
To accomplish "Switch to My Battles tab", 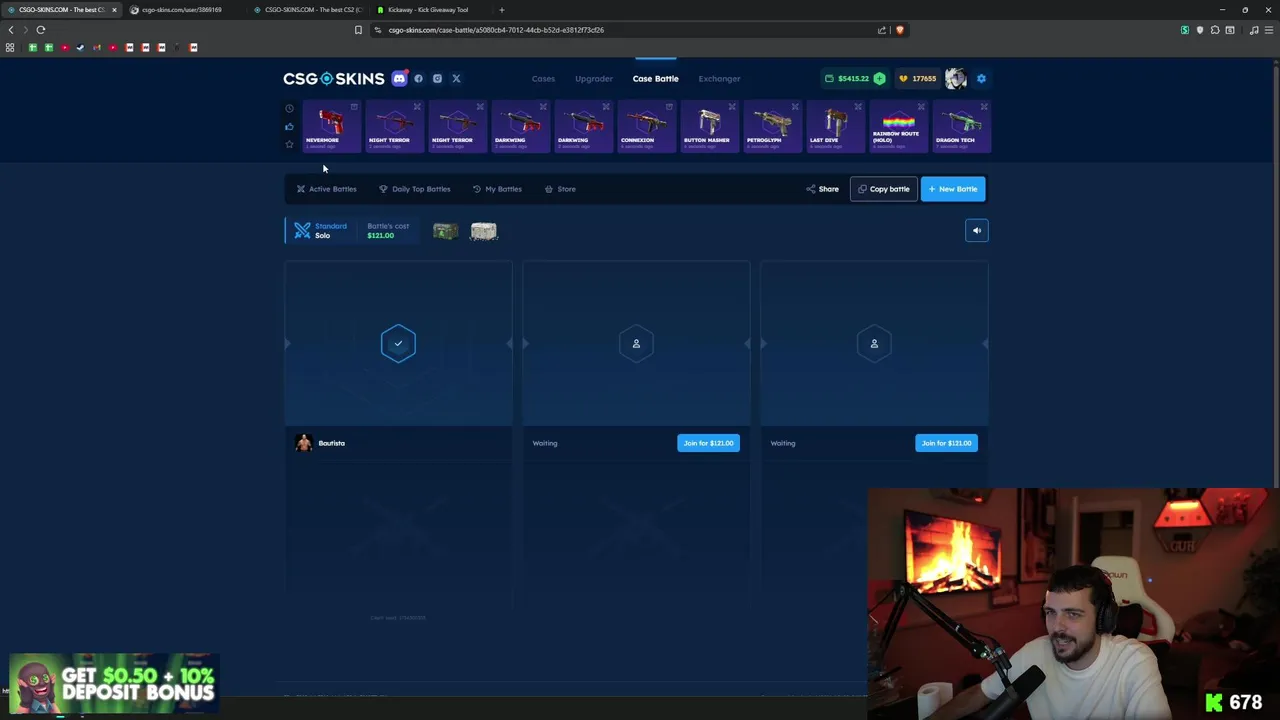I will click(497, 189).
